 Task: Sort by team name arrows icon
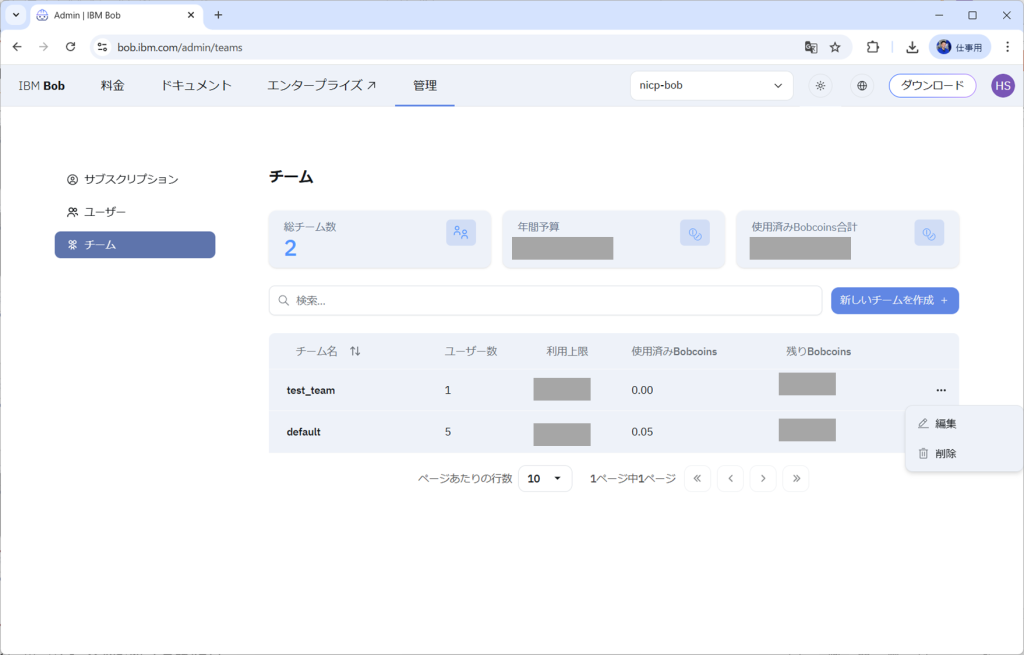[355, 351]
